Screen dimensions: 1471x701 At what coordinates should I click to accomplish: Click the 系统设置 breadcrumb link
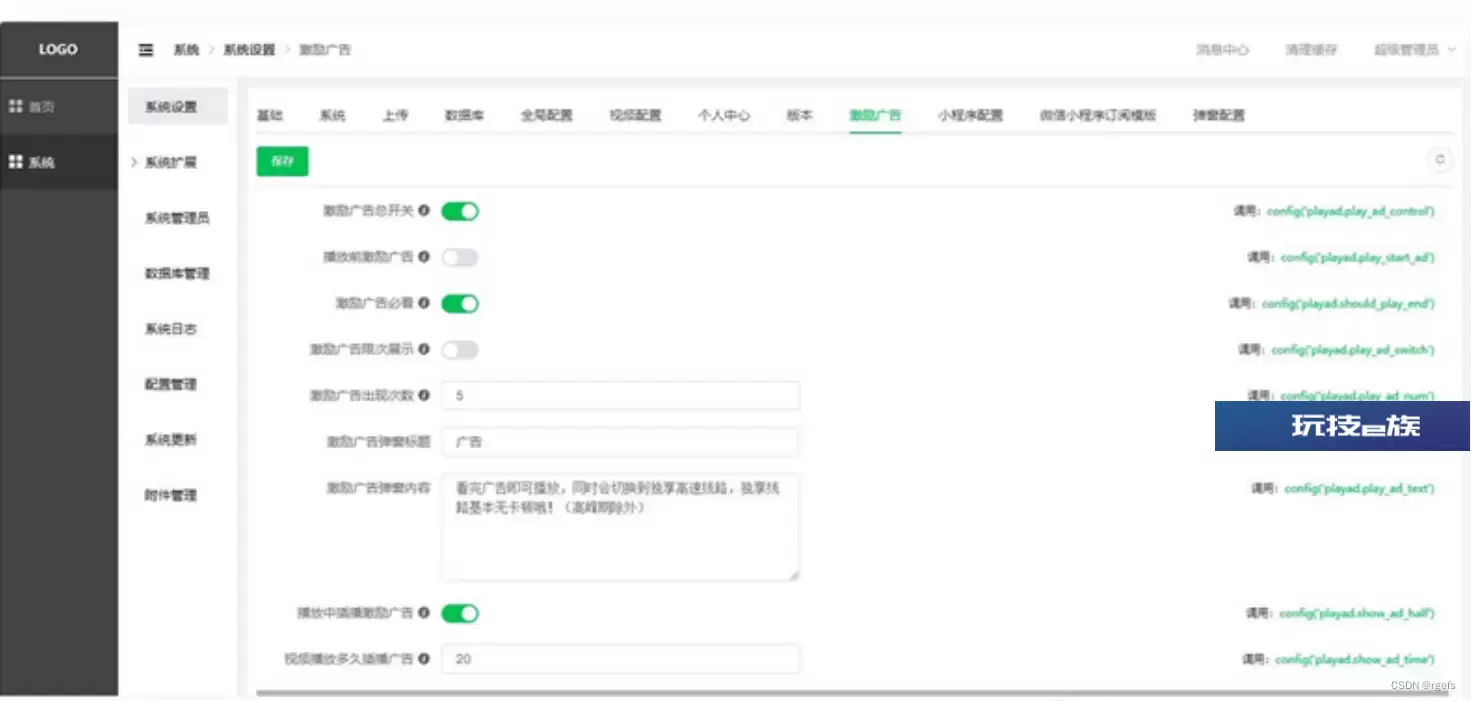point(249,50)
